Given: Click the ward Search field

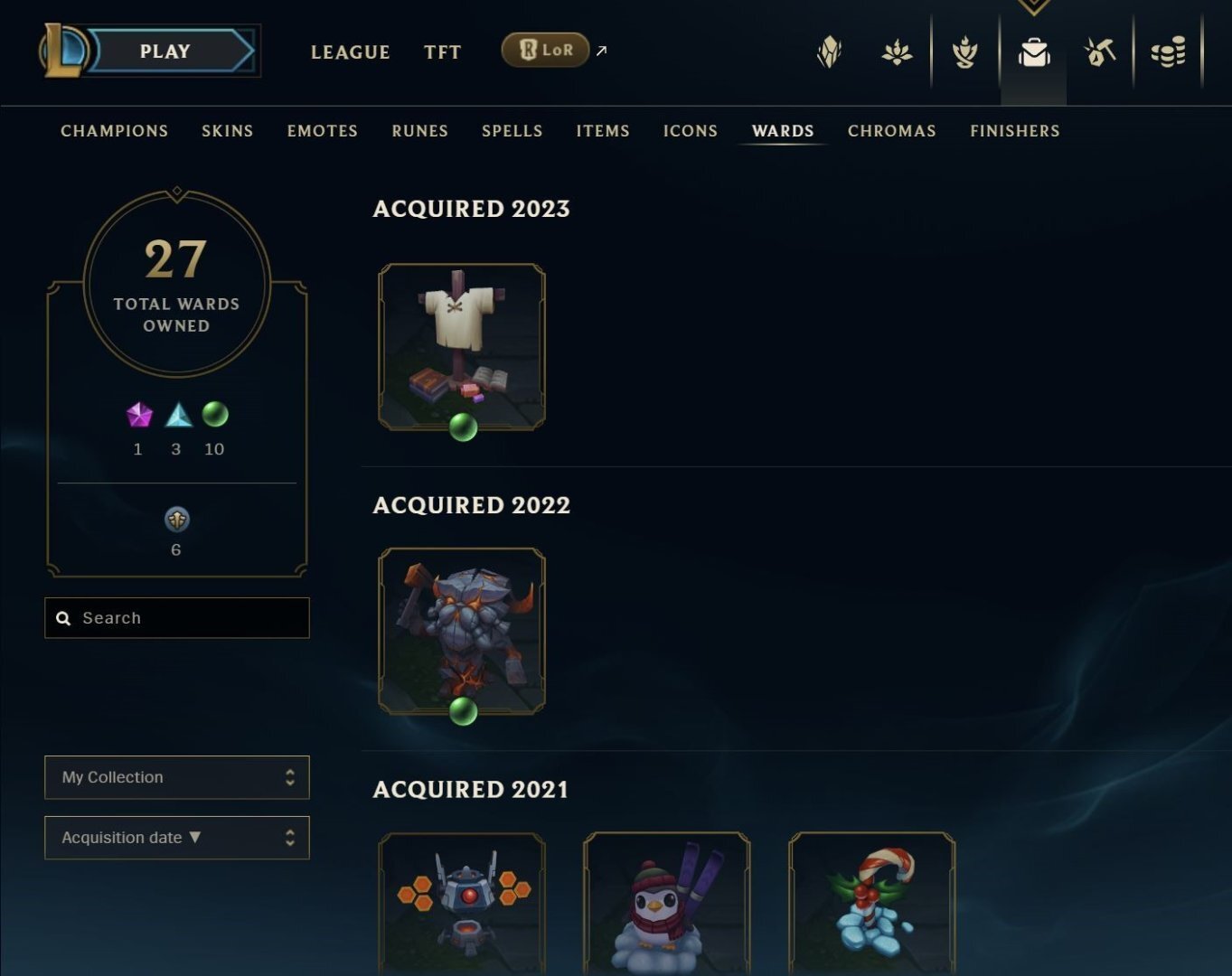Looking at the screenshot, I should pos(177,618).
